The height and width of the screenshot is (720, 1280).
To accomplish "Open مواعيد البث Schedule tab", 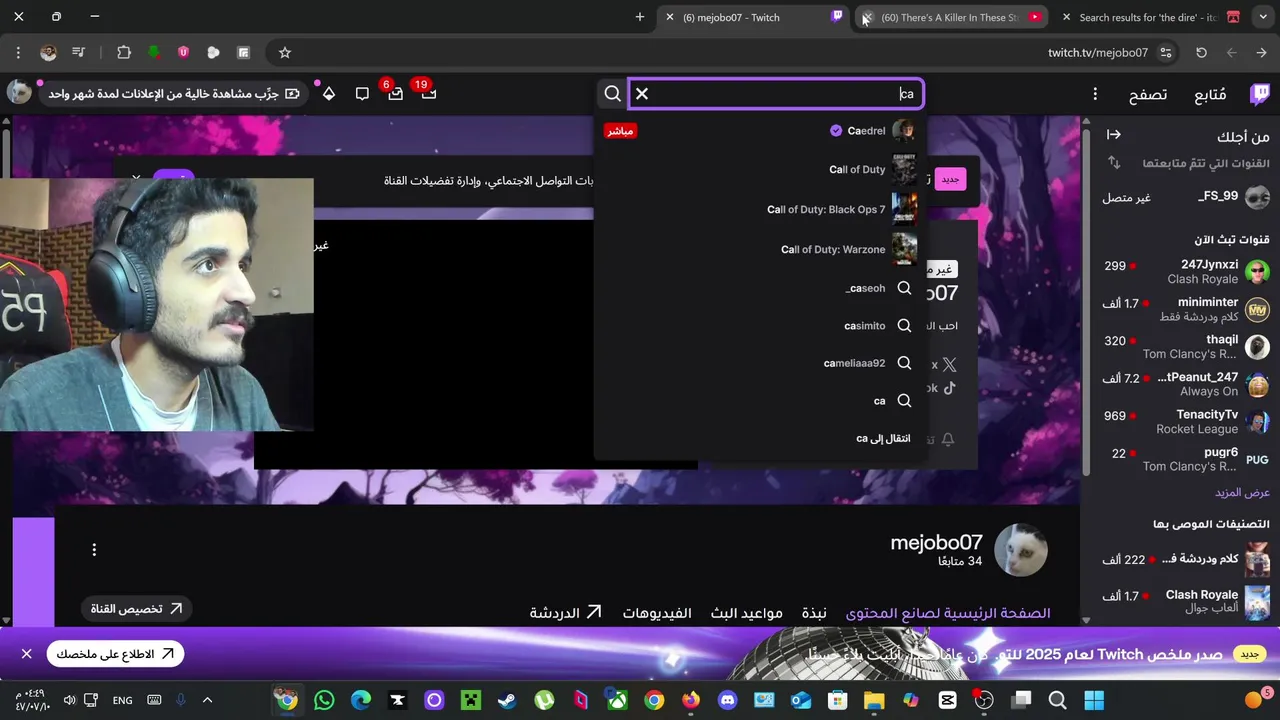I will pyautogui.click(x=747, y=613).
